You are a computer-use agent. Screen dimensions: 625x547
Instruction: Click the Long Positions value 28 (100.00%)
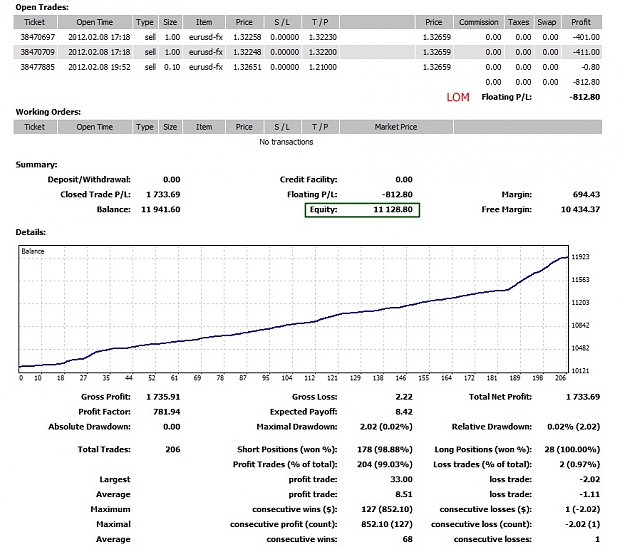(572, 449)
